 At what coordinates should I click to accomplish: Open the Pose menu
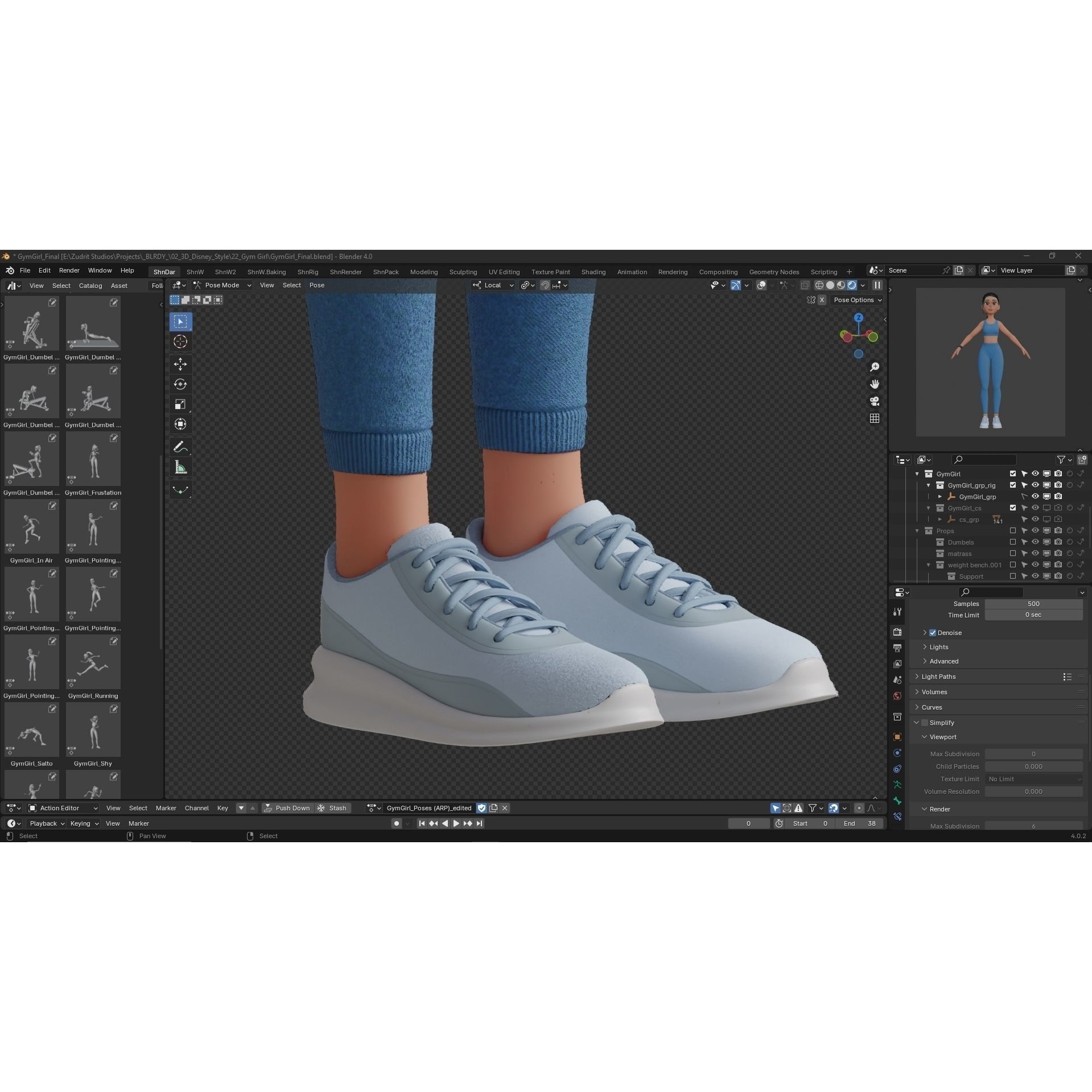[317, 285]
